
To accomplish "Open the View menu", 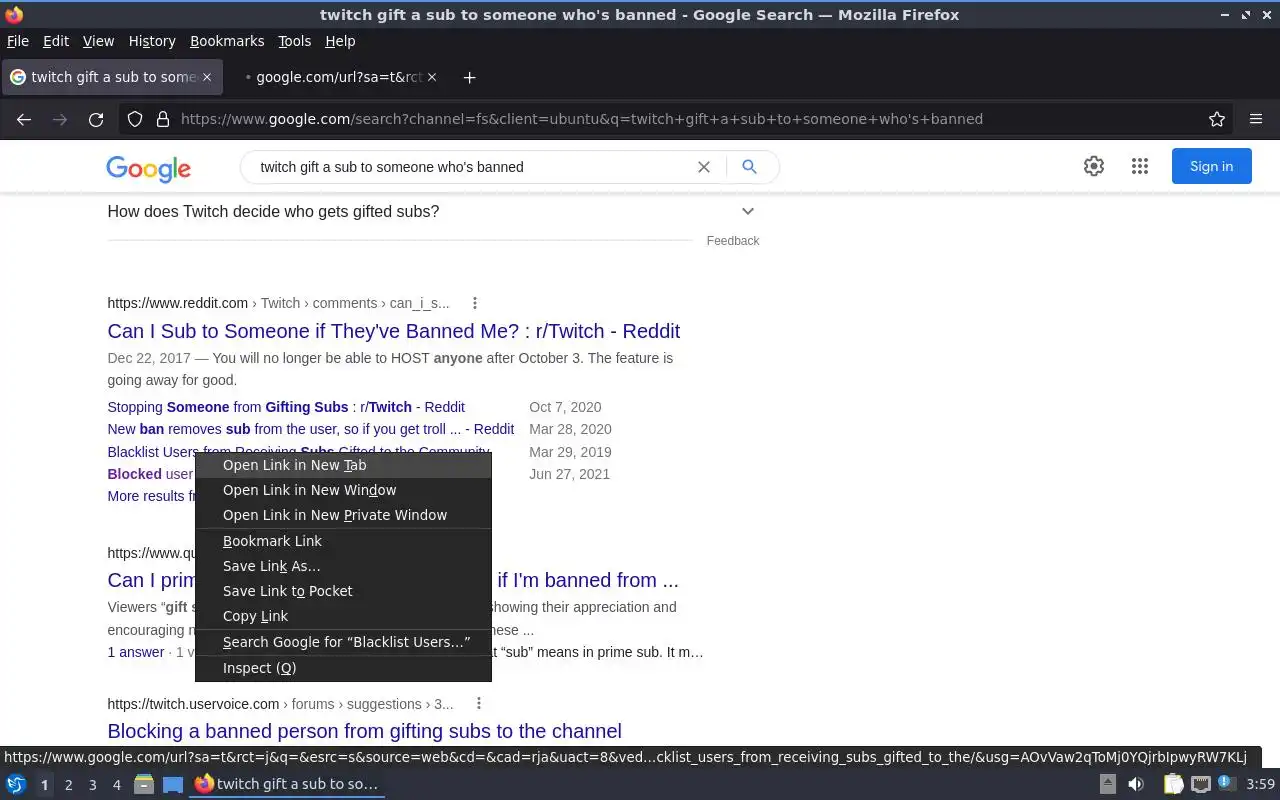I will point(98,41).
